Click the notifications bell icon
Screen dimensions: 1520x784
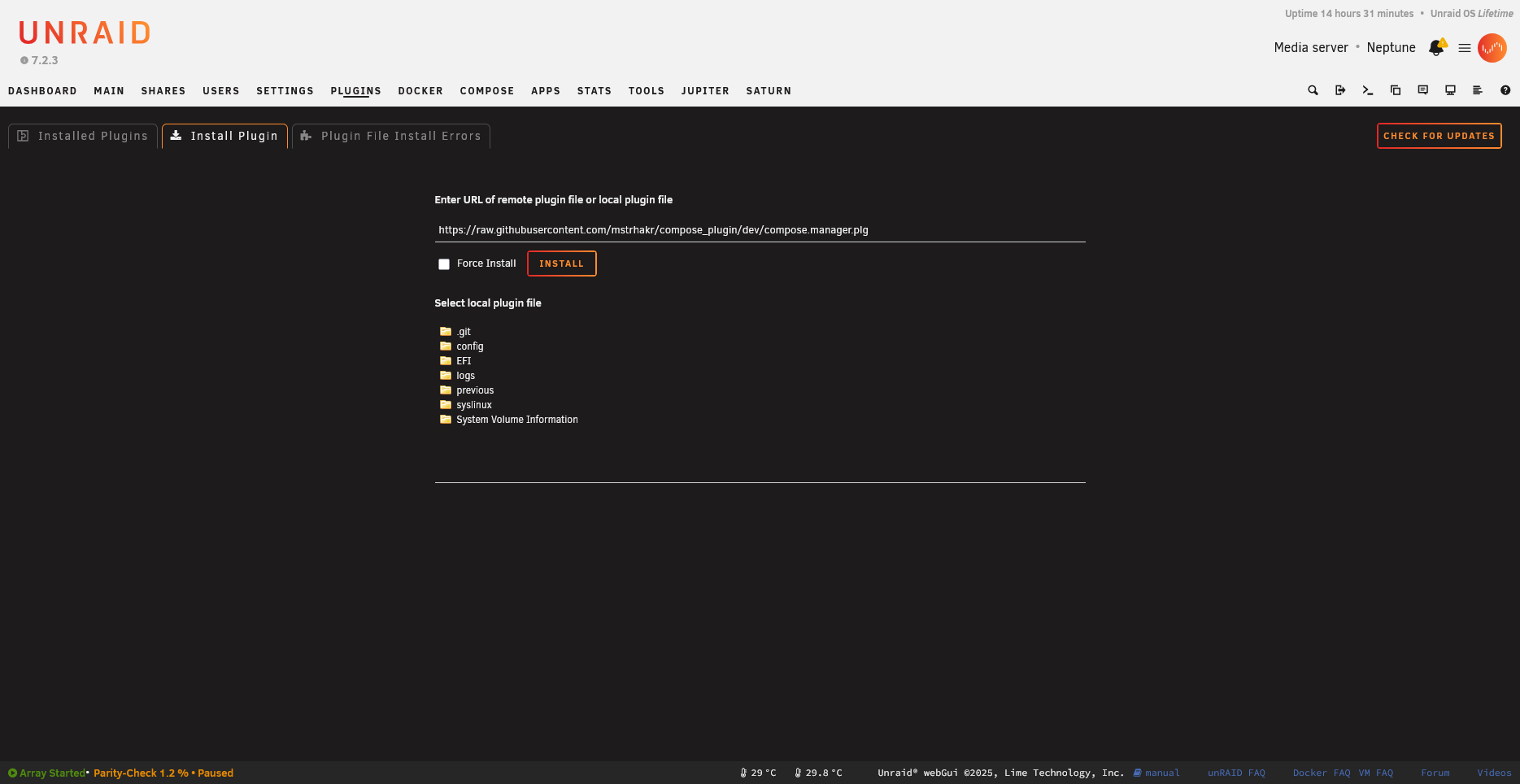[x=1435, y=48]
